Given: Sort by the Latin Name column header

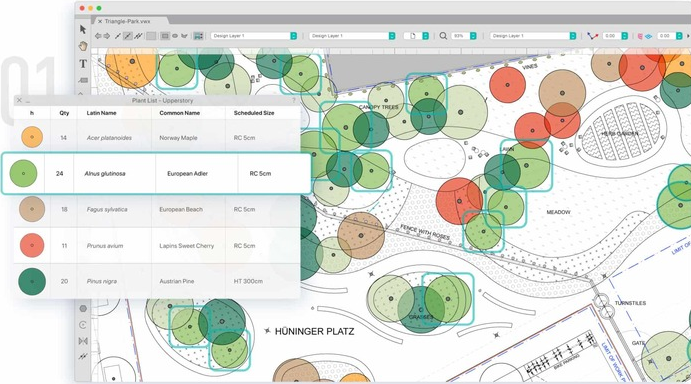Looking at the screenshot, I should click(x=101, y=113).
